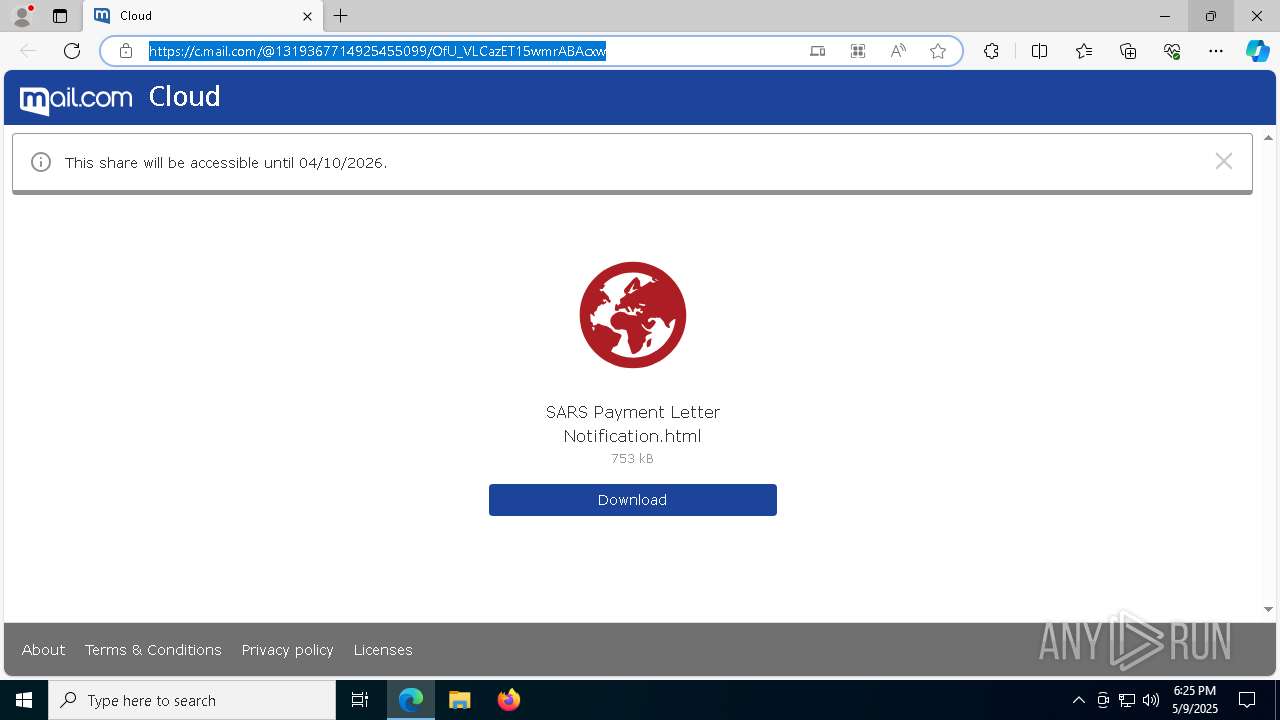This screenshot has width=1280, height=720.
Task: Open Task View on the taskbar
Action: [360, 700]
